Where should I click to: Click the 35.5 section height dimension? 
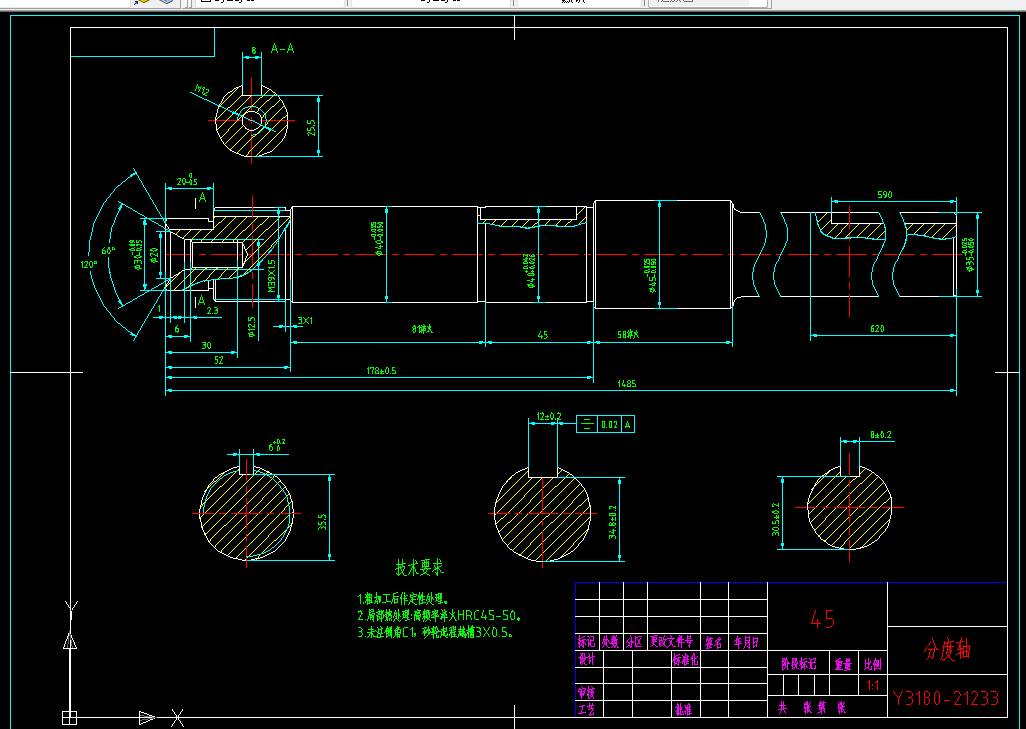point(322,522)
